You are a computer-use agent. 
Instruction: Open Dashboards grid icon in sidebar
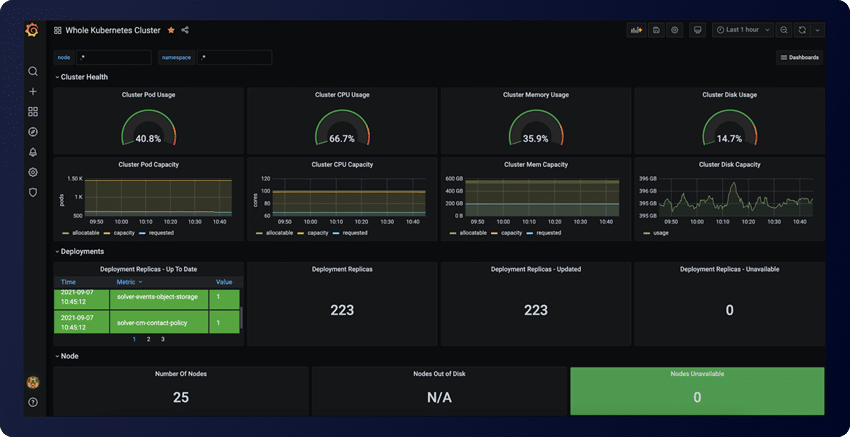(33, 112)
